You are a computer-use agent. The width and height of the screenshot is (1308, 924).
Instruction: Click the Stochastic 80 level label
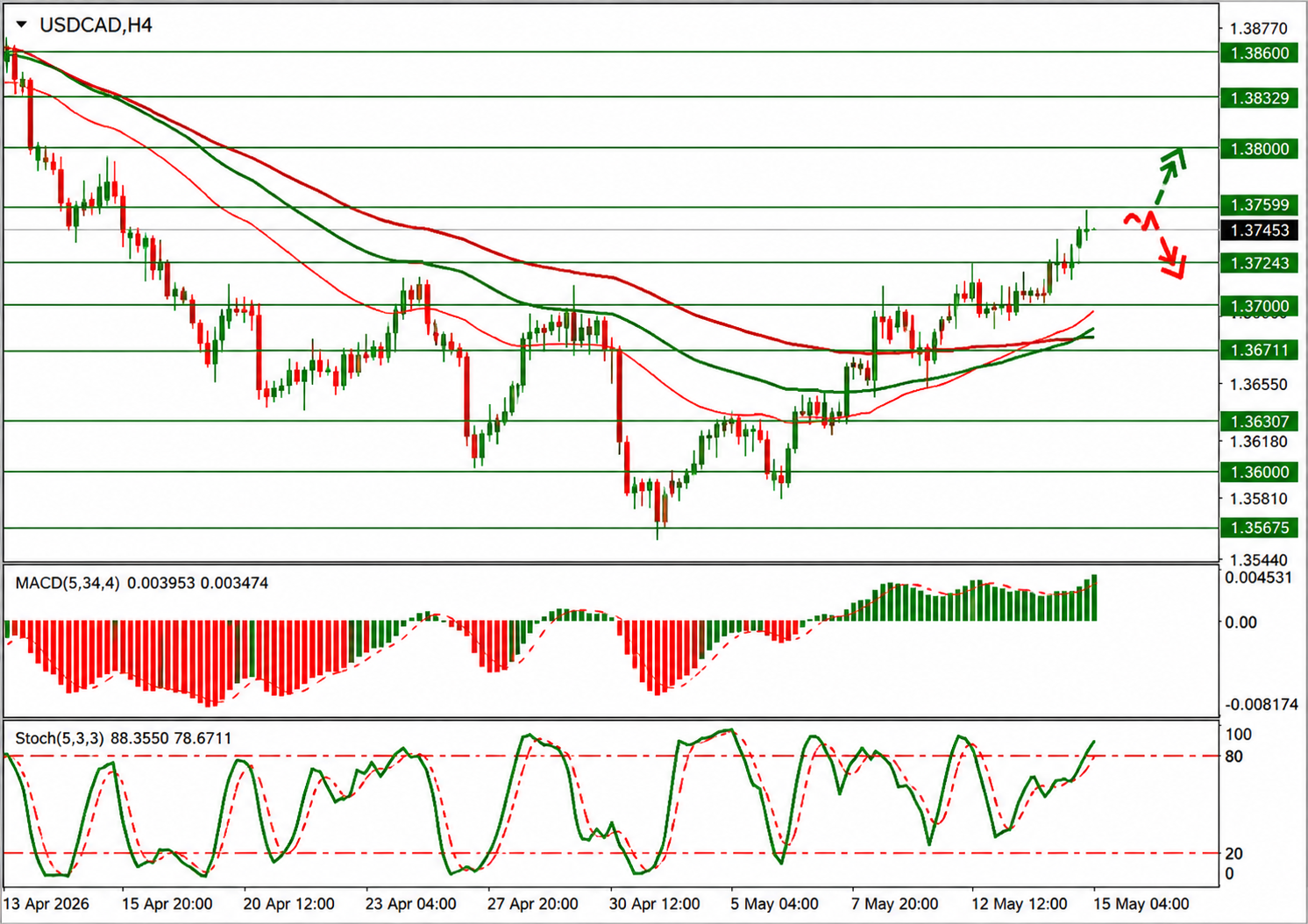coord(1233,757)
